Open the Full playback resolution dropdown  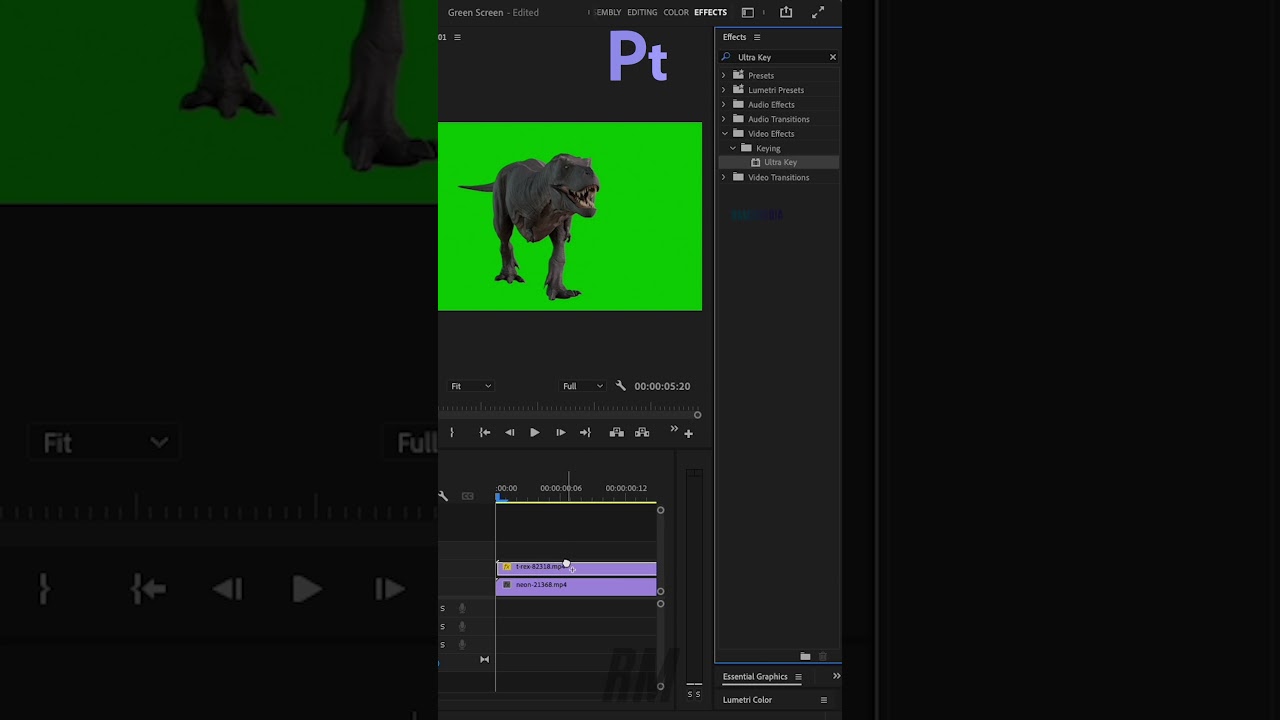tap(583, 386)
